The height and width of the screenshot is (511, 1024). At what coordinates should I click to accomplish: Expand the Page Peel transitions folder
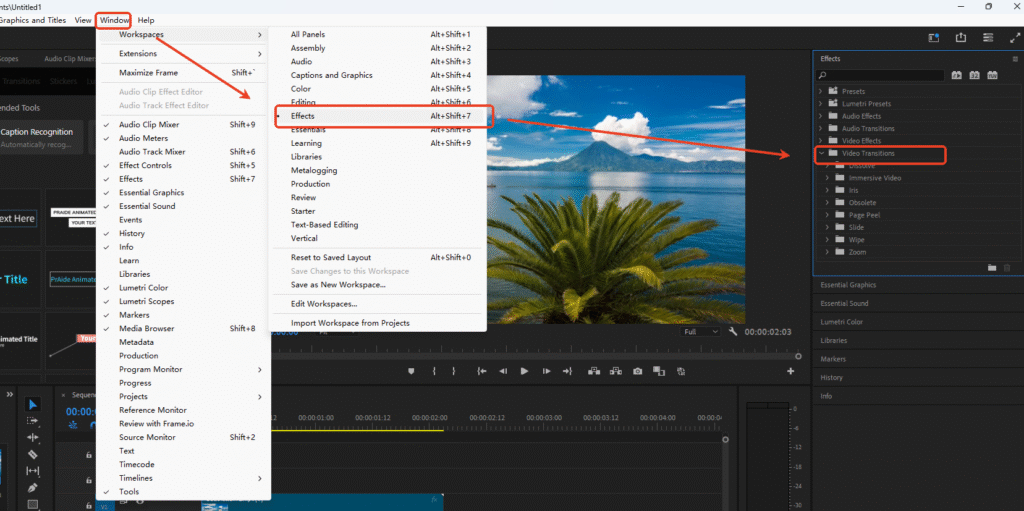[827, 215]
